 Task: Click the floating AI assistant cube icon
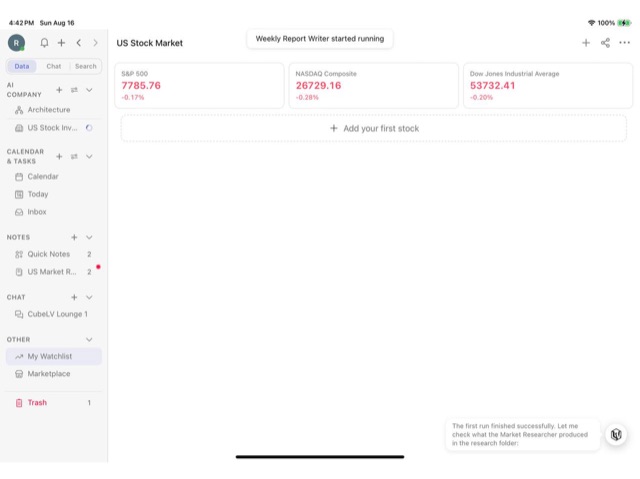pos(616,435)
